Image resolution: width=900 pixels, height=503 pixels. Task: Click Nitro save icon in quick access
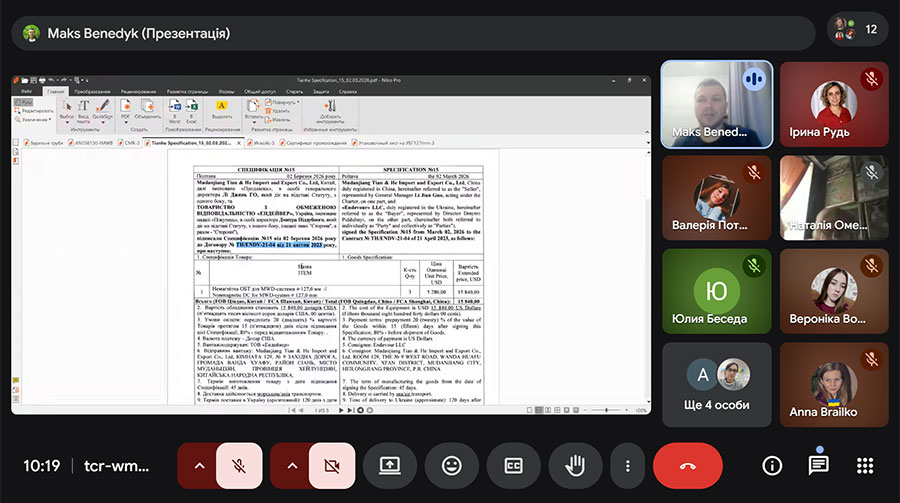coord(34,80)
